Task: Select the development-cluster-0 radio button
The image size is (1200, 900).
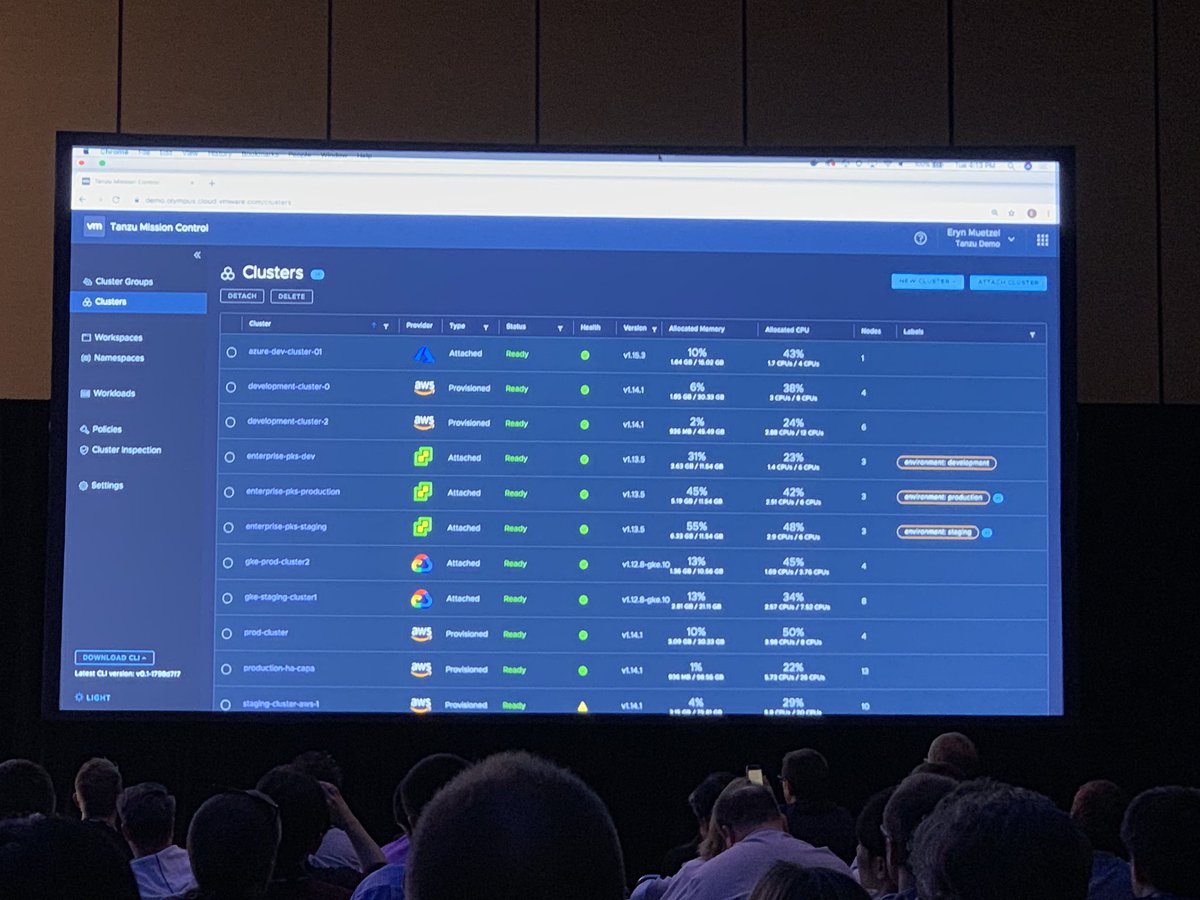Action: pos(231,387)
